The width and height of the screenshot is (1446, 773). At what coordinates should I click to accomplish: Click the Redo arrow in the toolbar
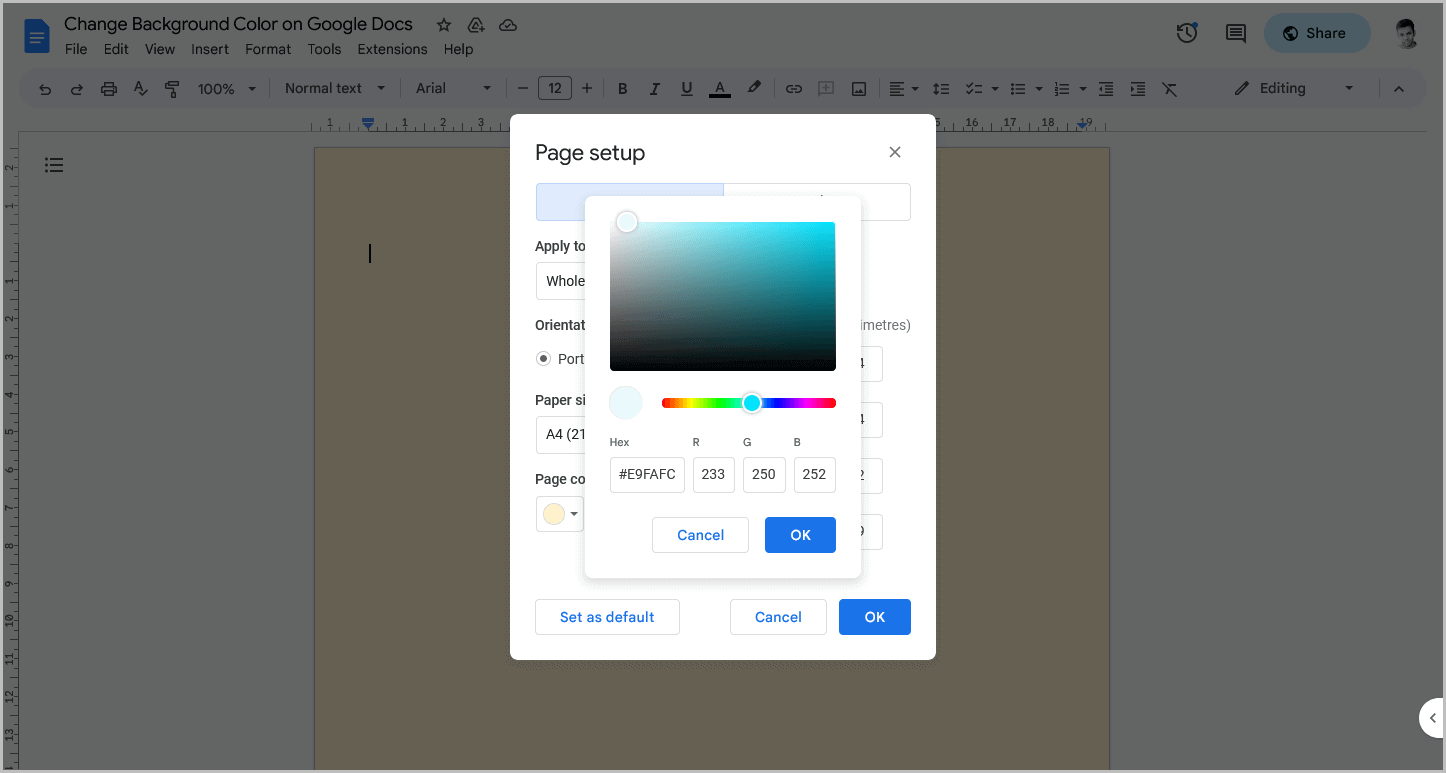[77, 89]
